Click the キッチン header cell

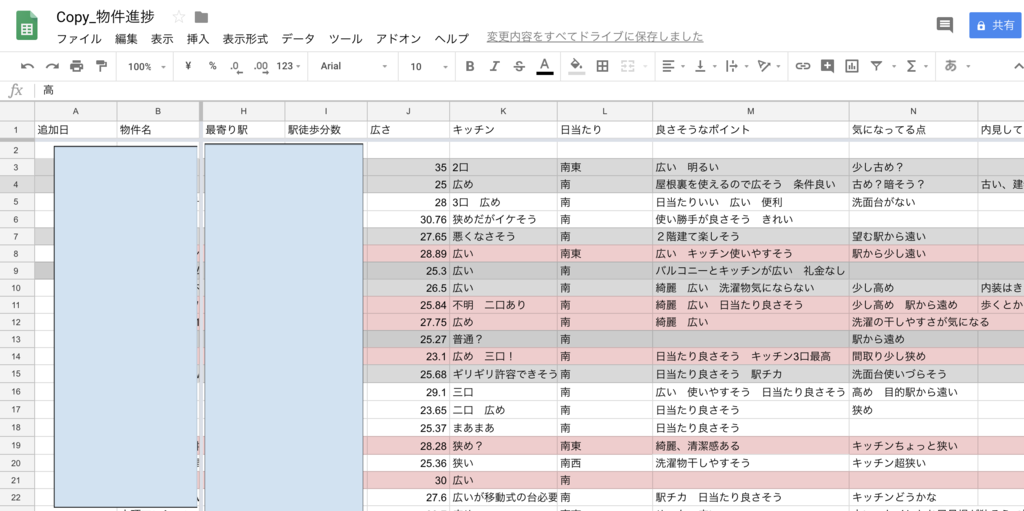pos(503,130)
